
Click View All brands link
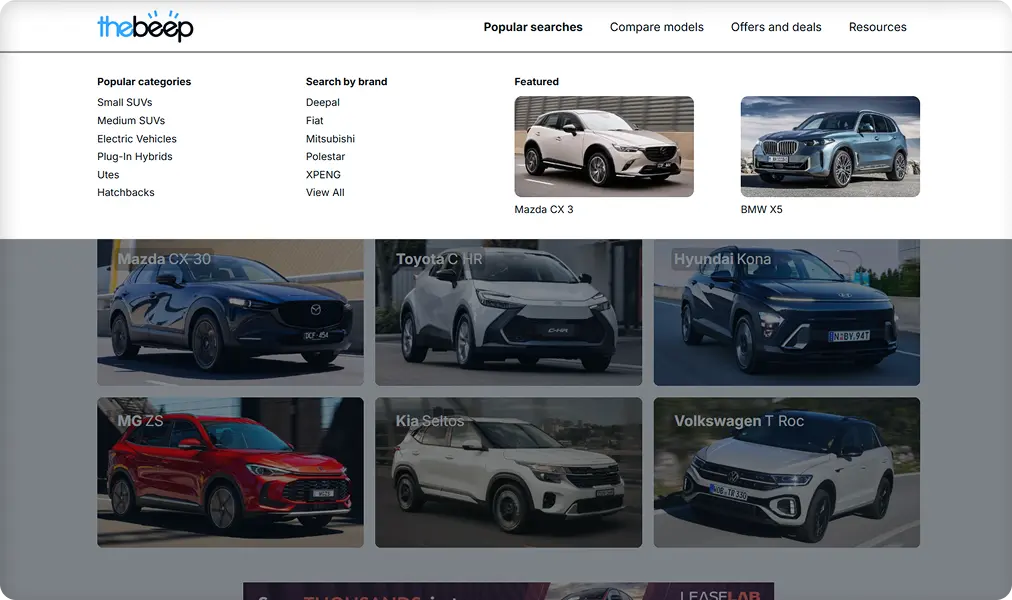325,192
